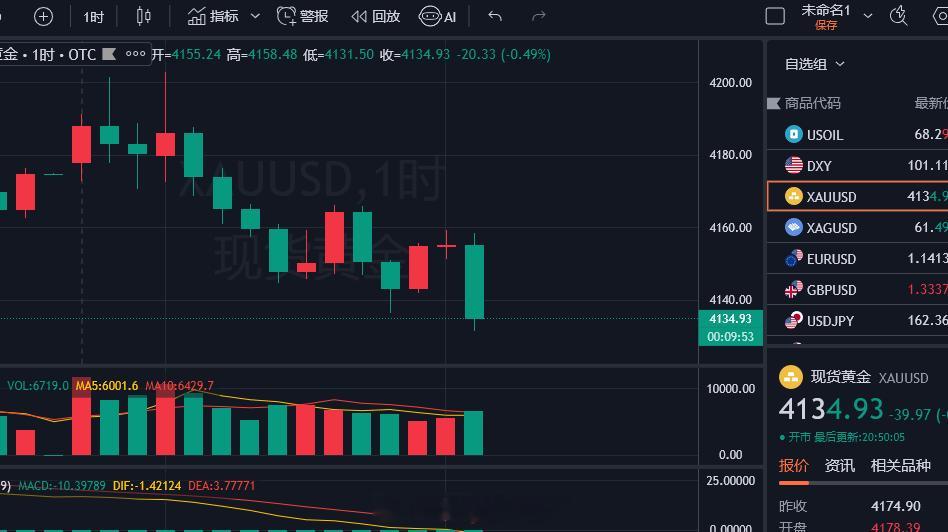Click the DIF:-1.42124 value label

click(147, 486)
